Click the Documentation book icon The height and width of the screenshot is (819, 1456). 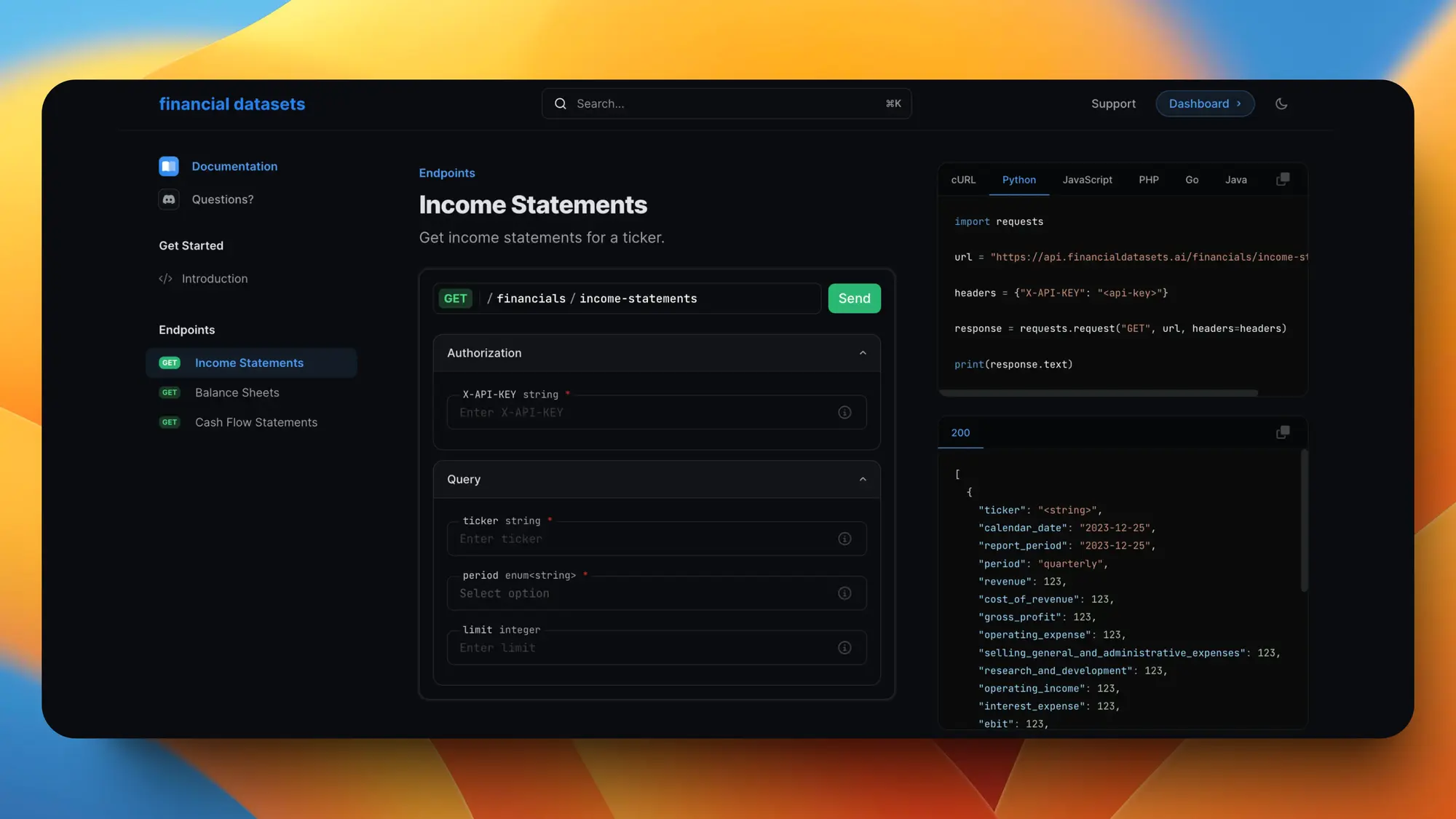tap(169, 166)
